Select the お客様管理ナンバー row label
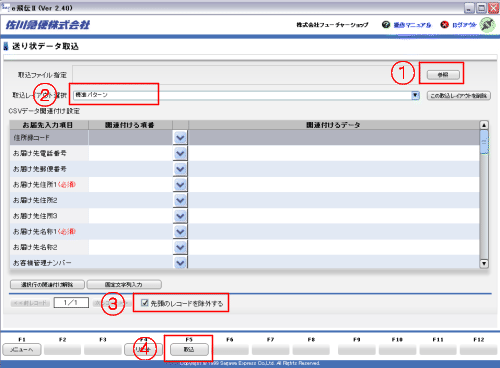Image resolution: width=500 pixels, height=368 pixels. tap(42, 263)
